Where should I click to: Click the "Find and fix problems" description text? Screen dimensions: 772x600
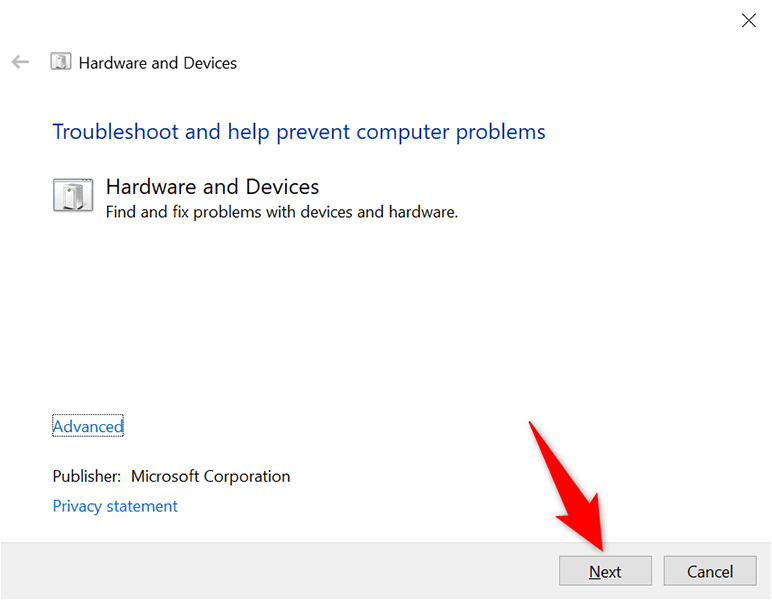point(282,212)
